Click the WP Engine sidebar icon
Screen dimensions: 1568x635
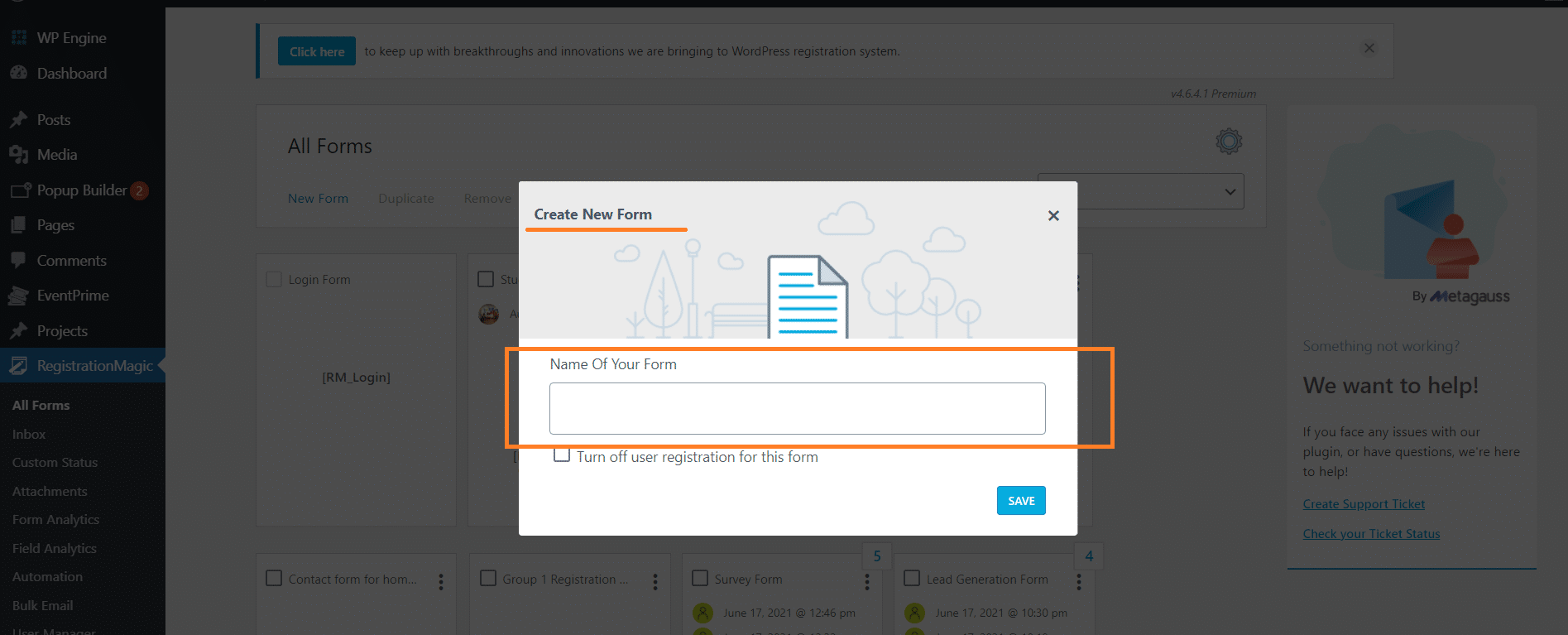pyautogui.click(x=19, y=38)
